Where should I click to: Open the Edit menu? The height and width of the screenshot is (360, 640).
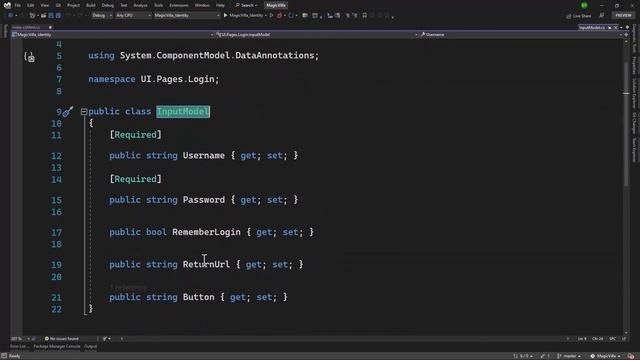(31, 5)
